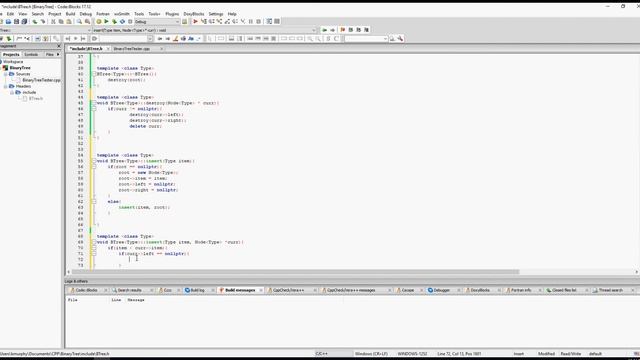Image resolution: width=640 pixels, height=360 pixels.
Task: Cut selection with the scissors icon
Action: [x=53, y=22]
